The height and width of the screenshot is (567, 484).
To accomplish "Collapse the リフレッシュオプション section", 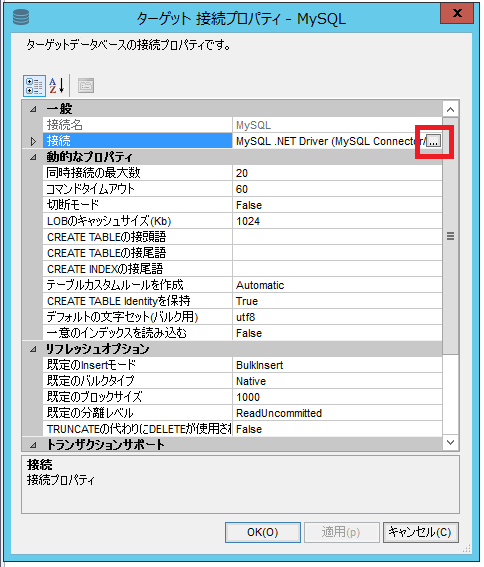I will (33, 349).
